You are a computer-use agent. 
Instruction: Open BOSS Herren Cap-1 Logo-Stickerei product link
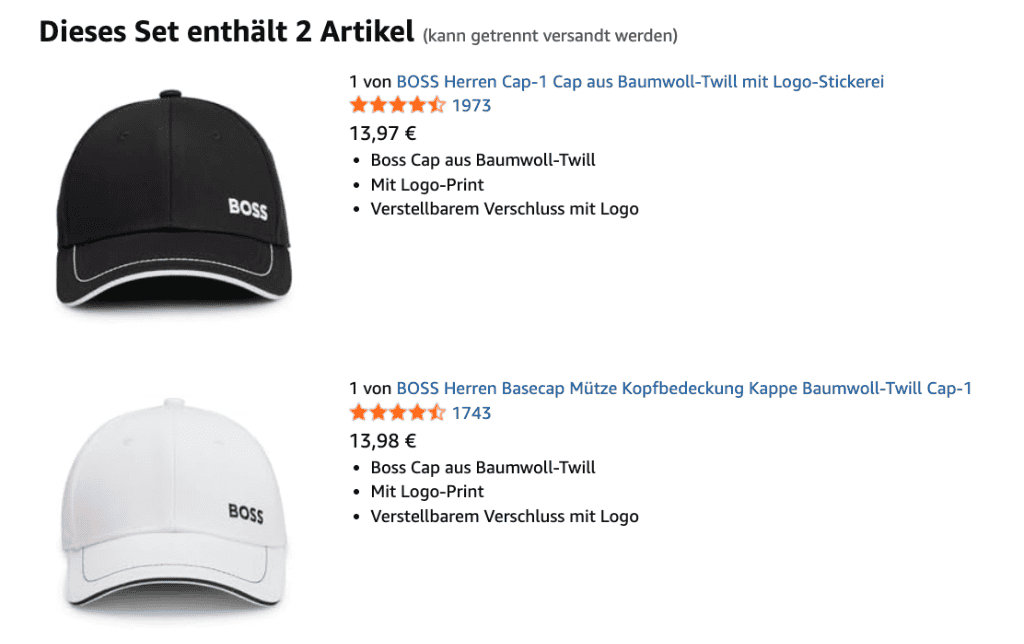coord(640,82)
